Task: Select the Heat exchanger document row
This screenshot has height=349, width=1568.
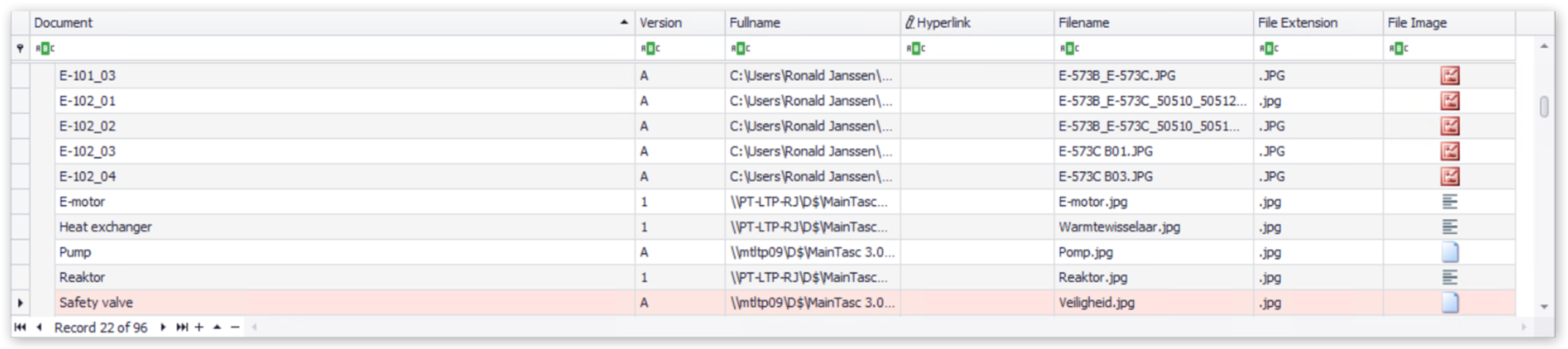Action: [105, 227]
